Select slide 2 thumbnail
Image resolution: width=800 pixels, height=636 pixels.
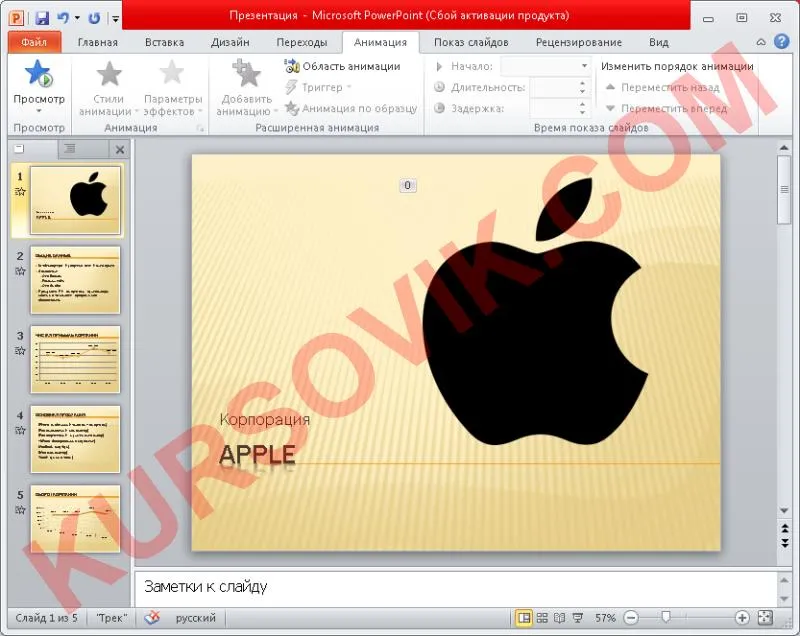click(x=76, y=280)
